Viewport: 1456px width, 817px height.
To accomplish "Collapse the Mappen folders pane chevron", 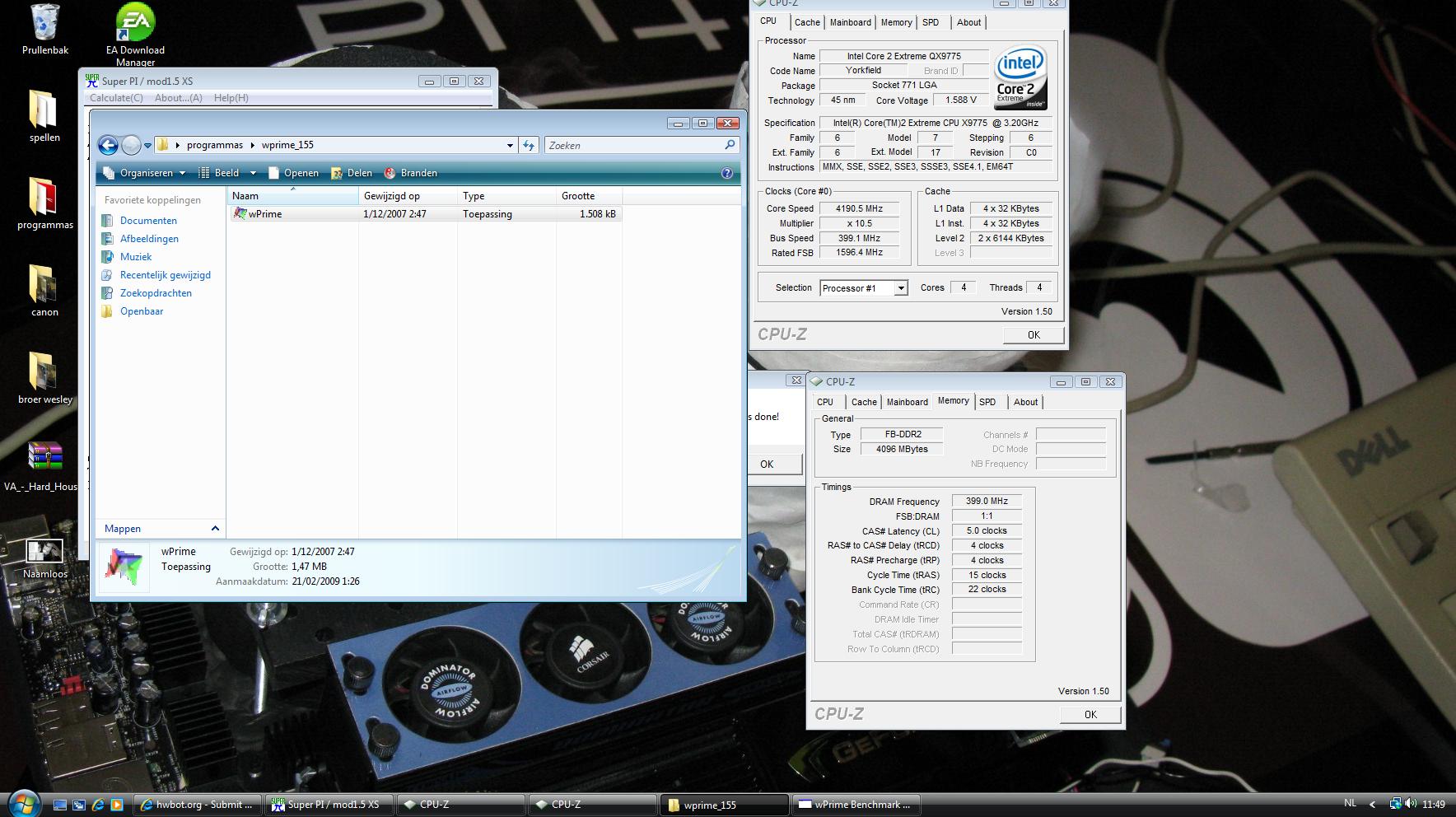I will [215, 529].
